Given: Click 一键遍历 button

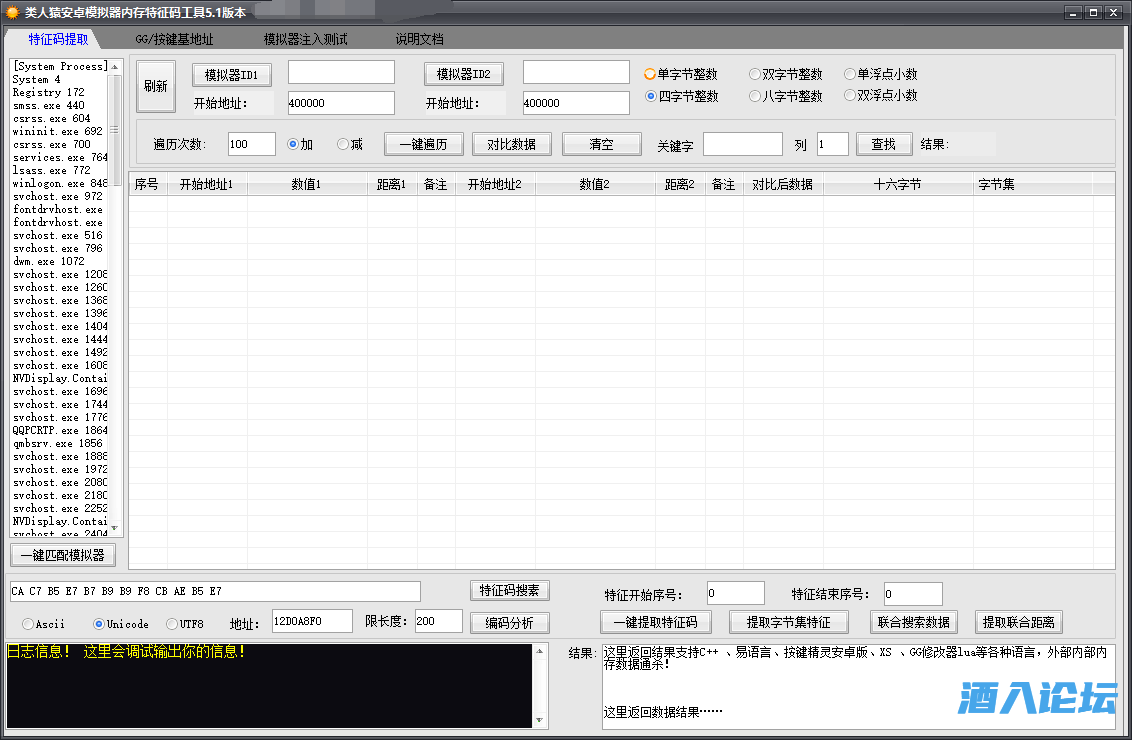Looking at the screenshot, I should point(424,144).
